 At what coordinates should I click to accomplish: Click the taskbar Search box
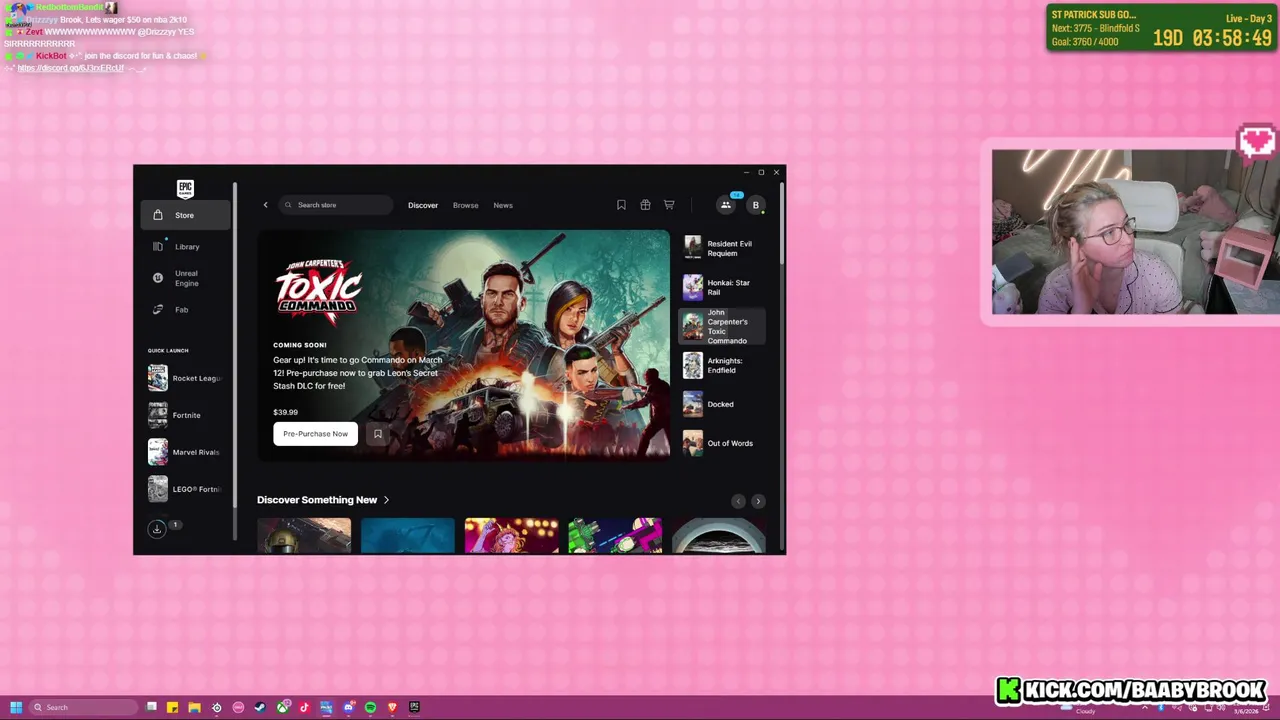tap(83, 707)
